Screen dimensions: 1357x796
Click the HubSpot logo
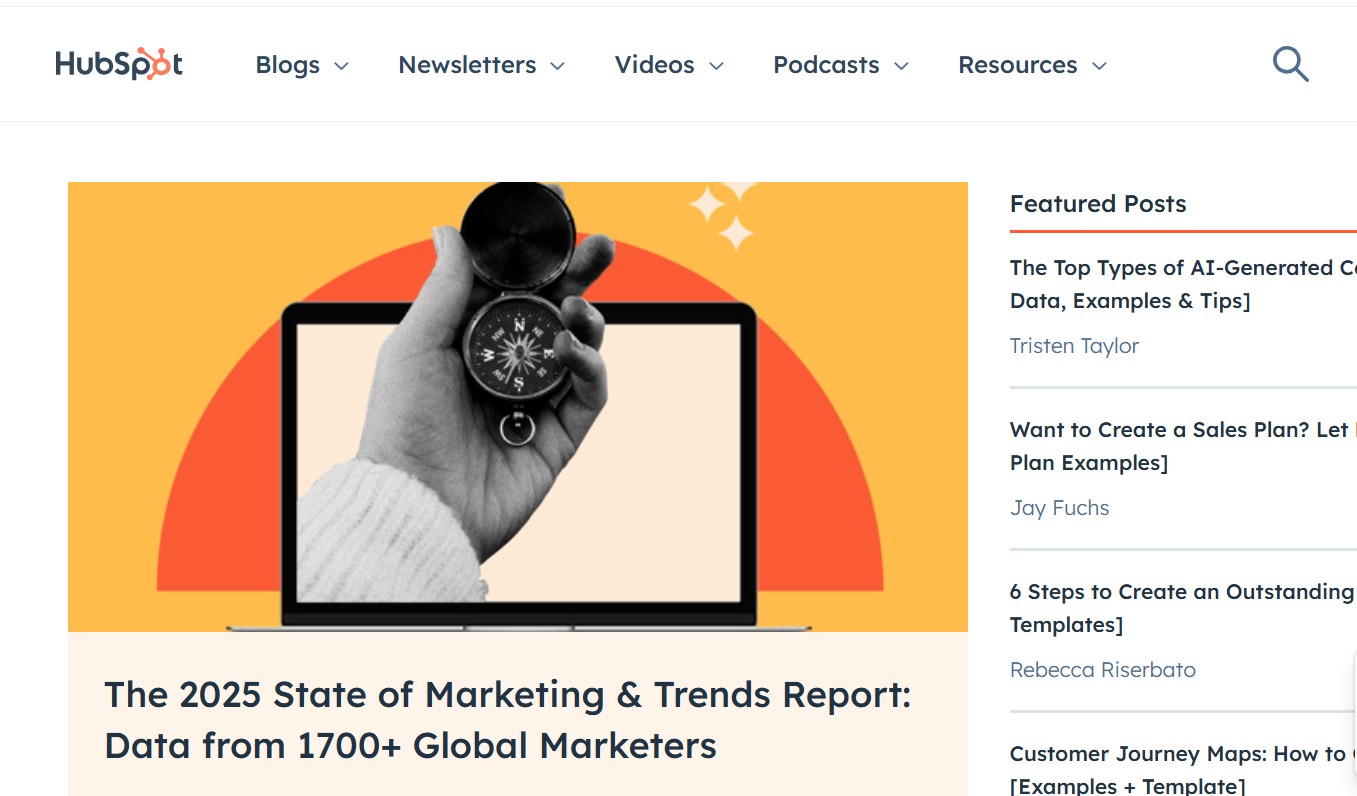119,64
